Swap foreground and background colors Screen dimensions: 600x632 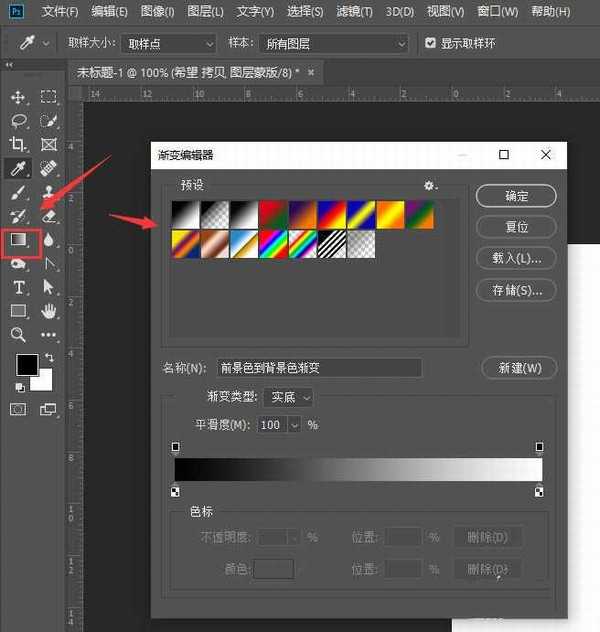47,357
